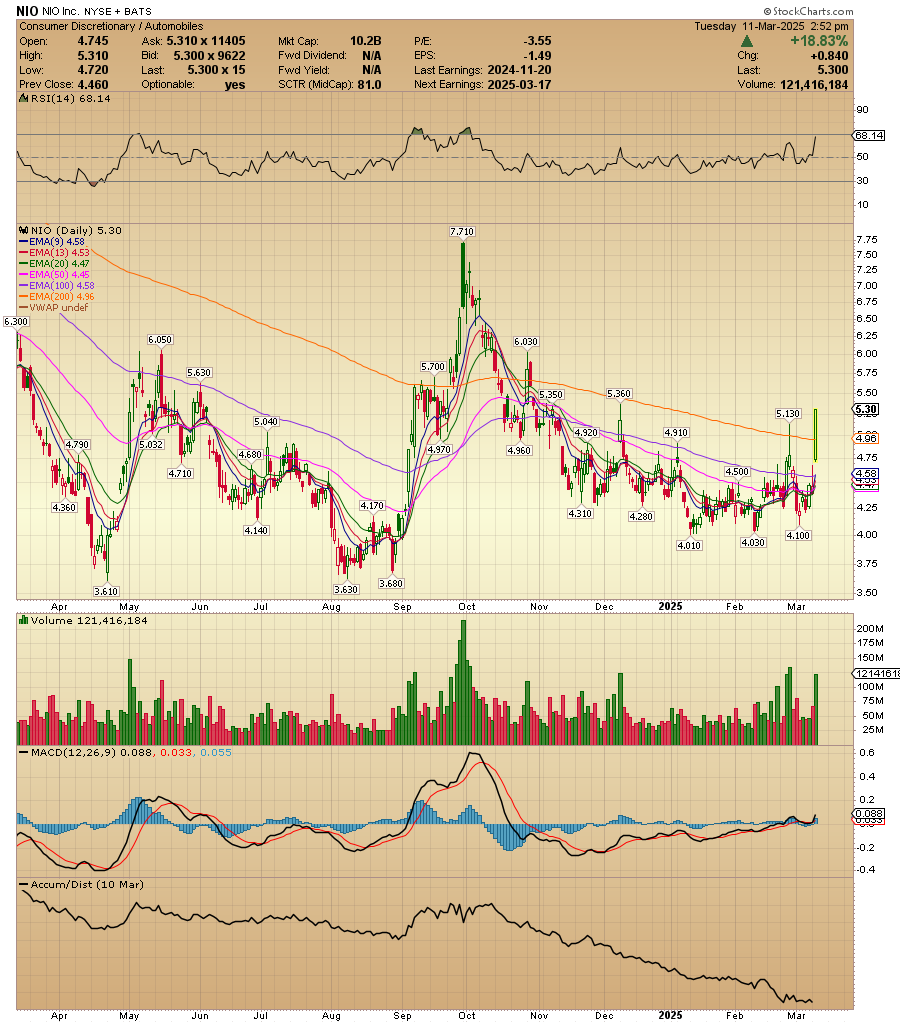The image size is (900, 1023).
Task: Click the 5.360 price label
Action: pos(619,393)
